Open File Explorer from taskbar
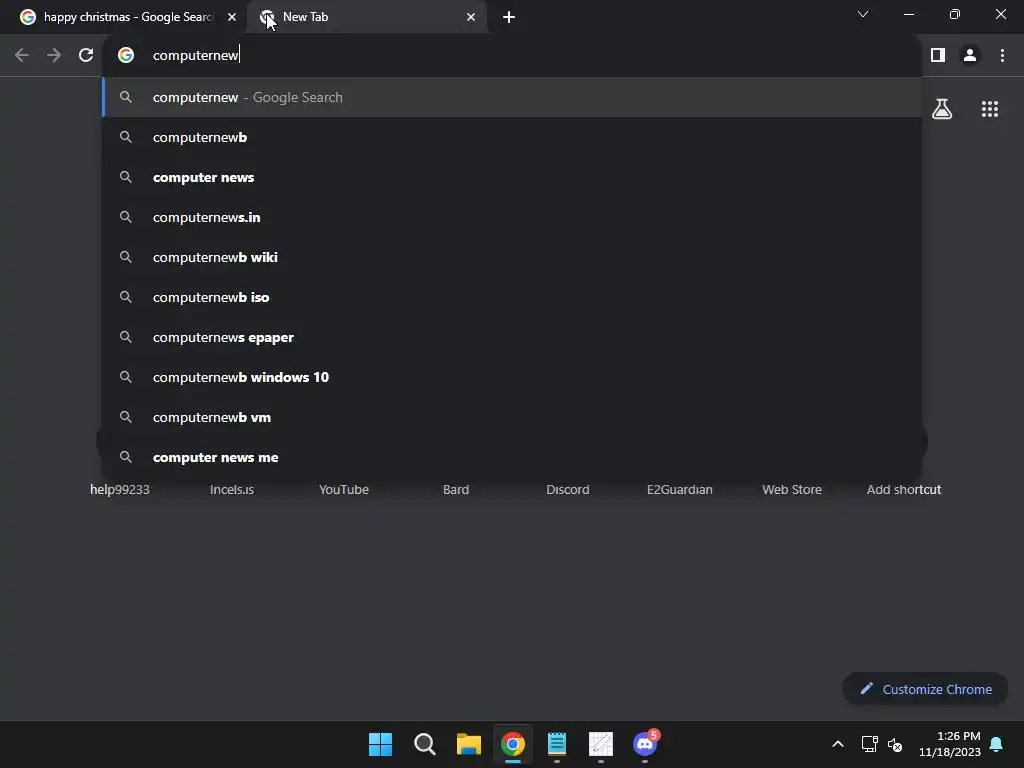1024x768 pixels. 468,744
